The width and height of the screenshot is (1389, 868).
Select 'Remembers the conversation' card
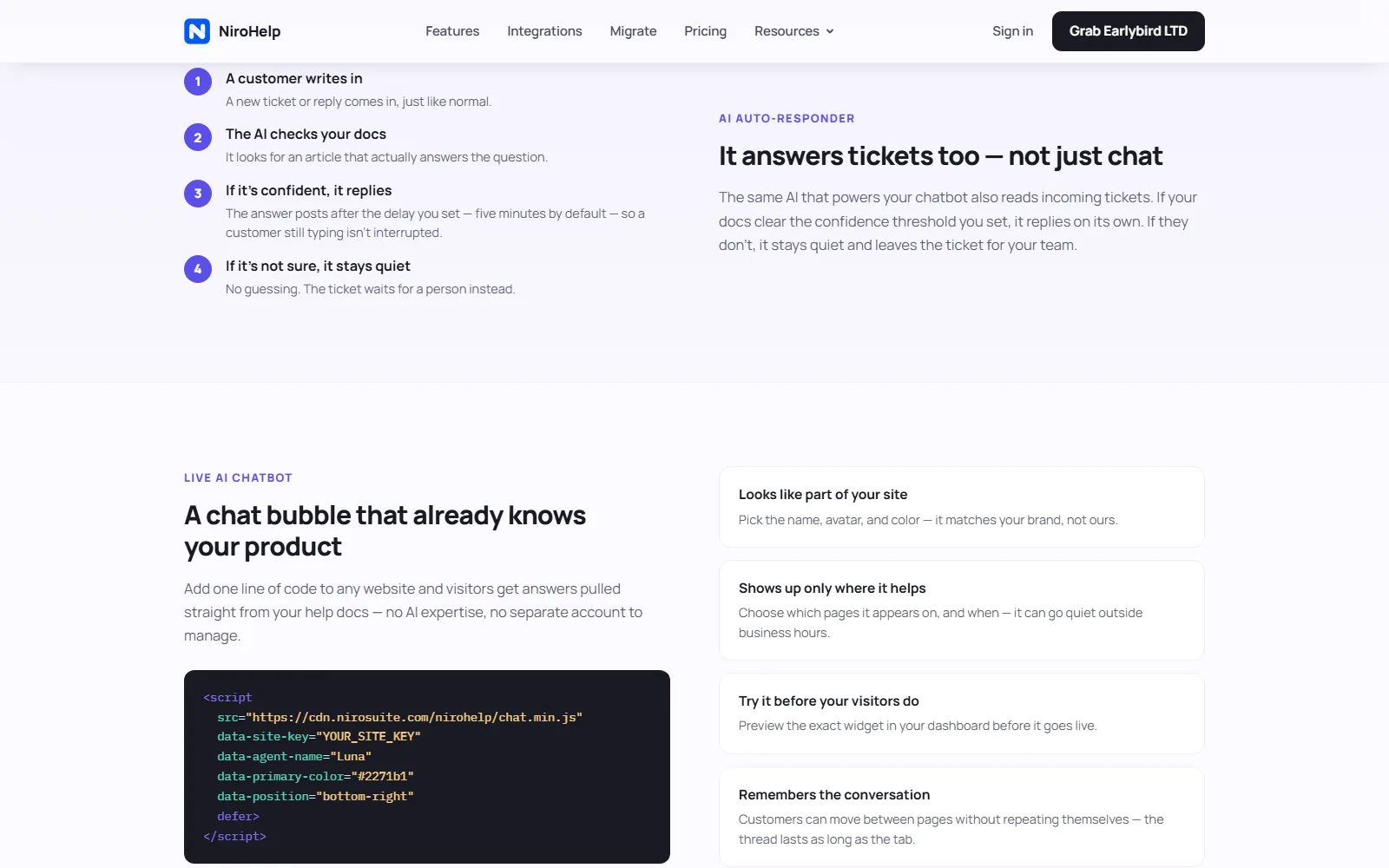click(x=962, y=817)
